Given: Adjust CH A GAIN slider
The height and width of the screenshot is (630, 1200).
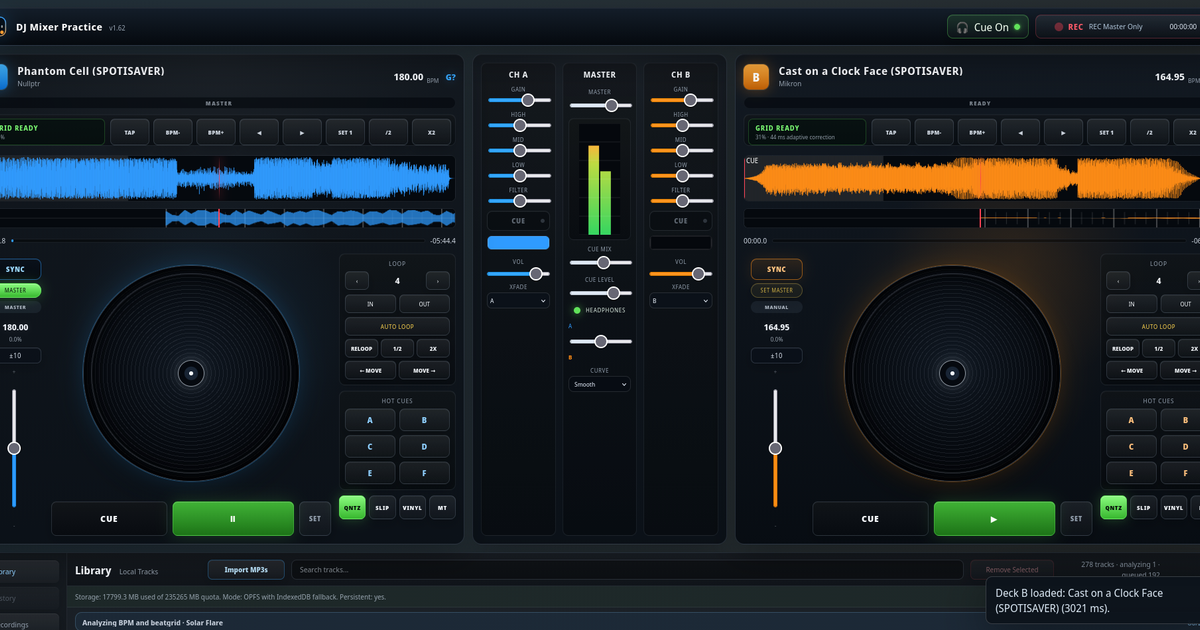Looking at the screenshot, I should 518,100.
